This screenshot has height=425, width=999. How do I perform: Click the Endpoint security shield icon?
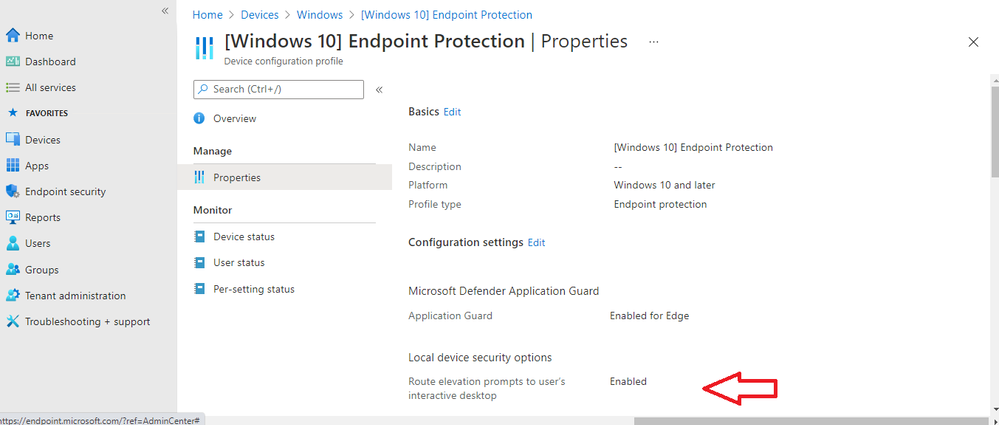[x=13, y=192]
